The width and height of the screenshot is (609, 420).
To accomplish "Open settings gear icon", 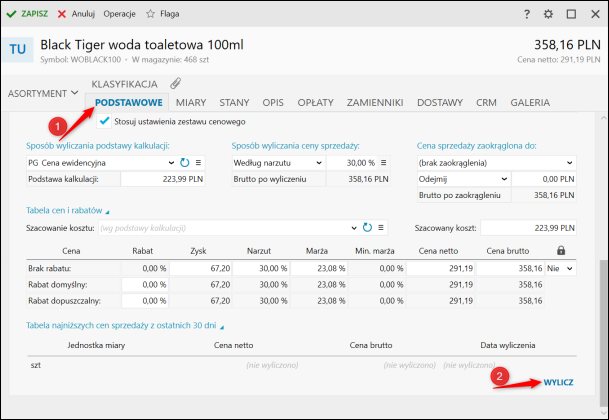I will [x=548, y=14].
